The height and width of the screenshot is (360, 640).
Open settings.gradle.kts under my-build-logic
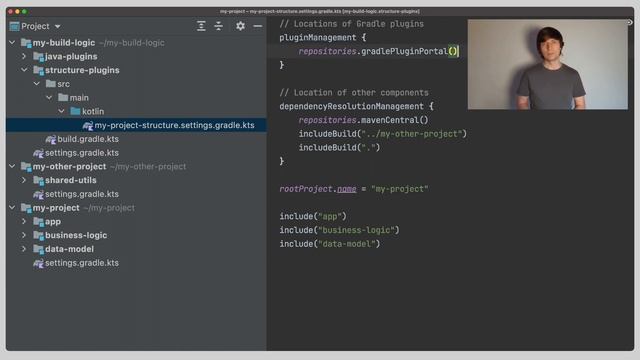point(82,153)
